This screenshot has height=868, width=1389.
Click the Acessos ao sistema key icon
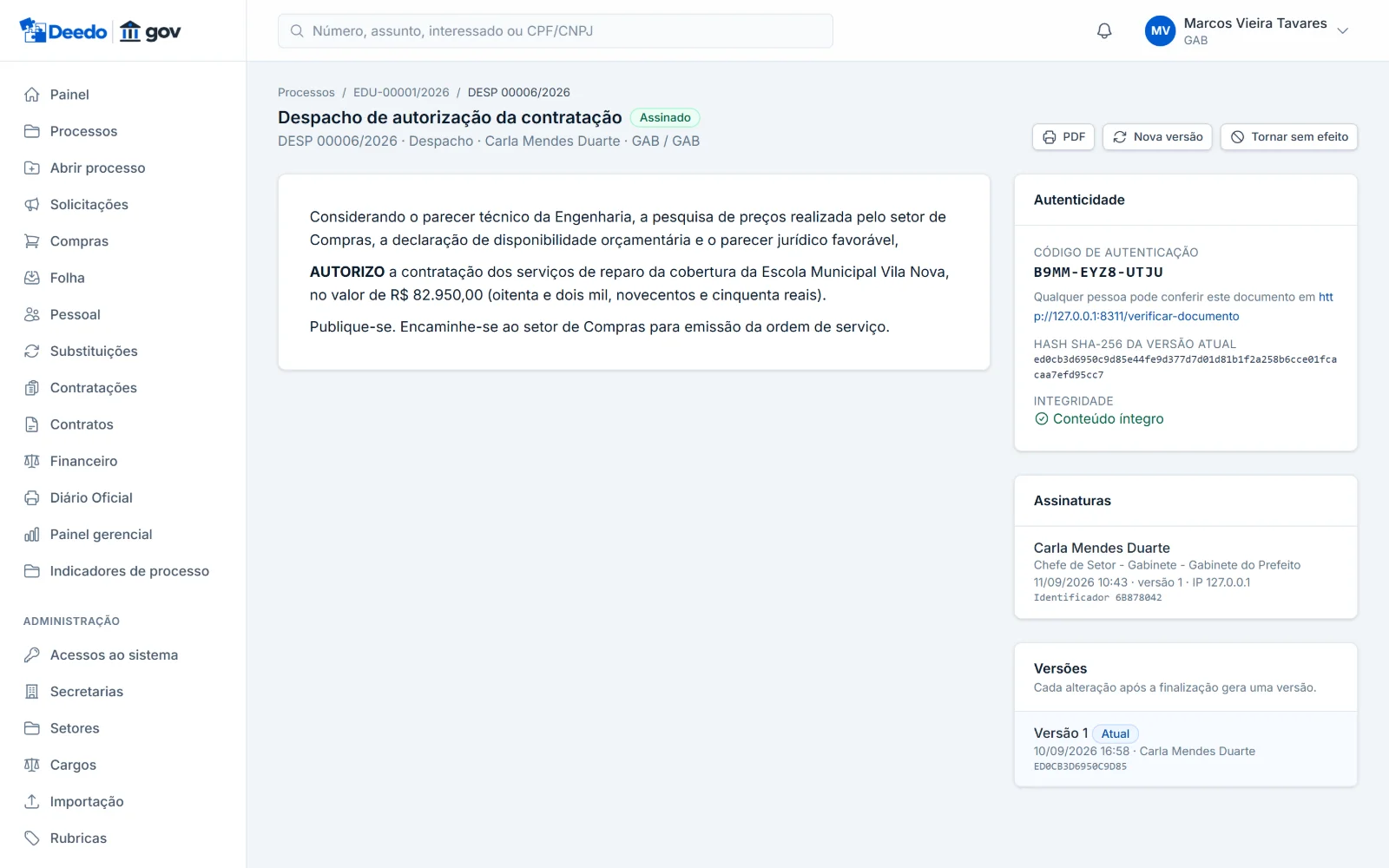[32, 654]
